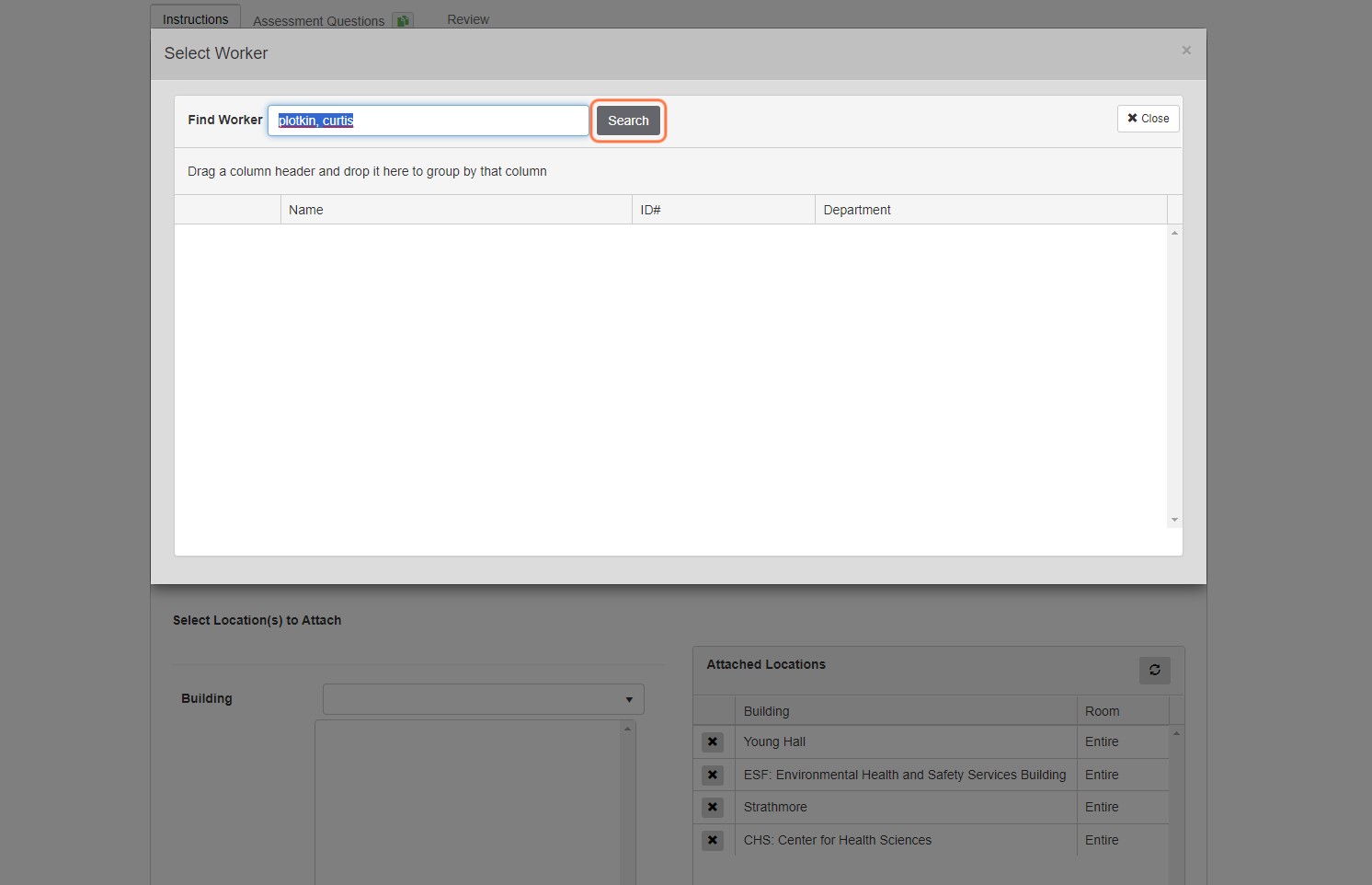Dismiss Select Worker dialog via X icon
The image size is (1372, 885).
click(1186, 51)
